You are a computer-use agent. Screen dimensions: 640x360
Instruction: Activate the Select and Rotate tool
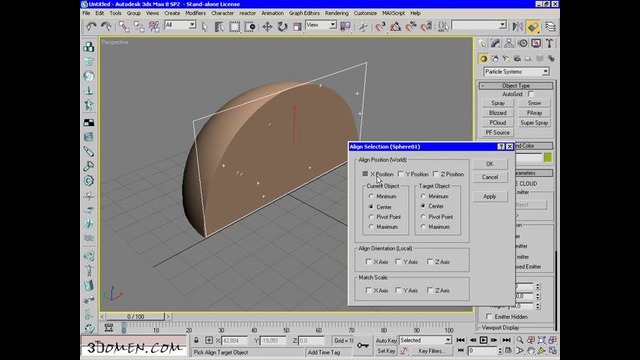(282, 27)
